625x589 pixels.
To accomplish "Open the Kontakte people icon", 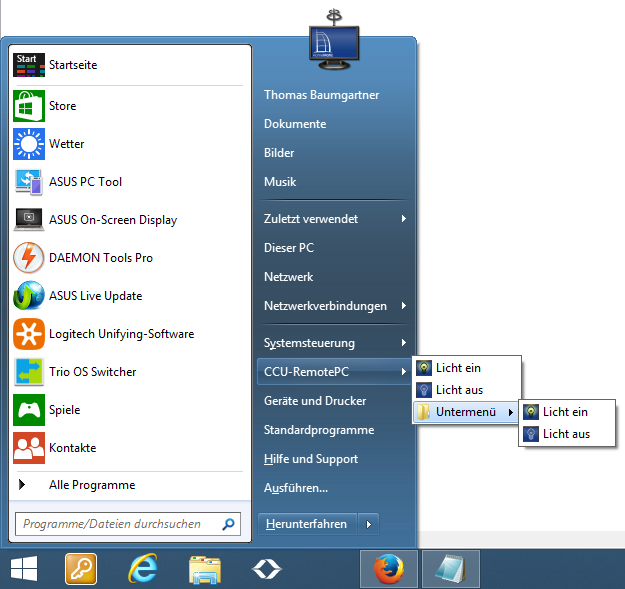I will click(29, 448).
